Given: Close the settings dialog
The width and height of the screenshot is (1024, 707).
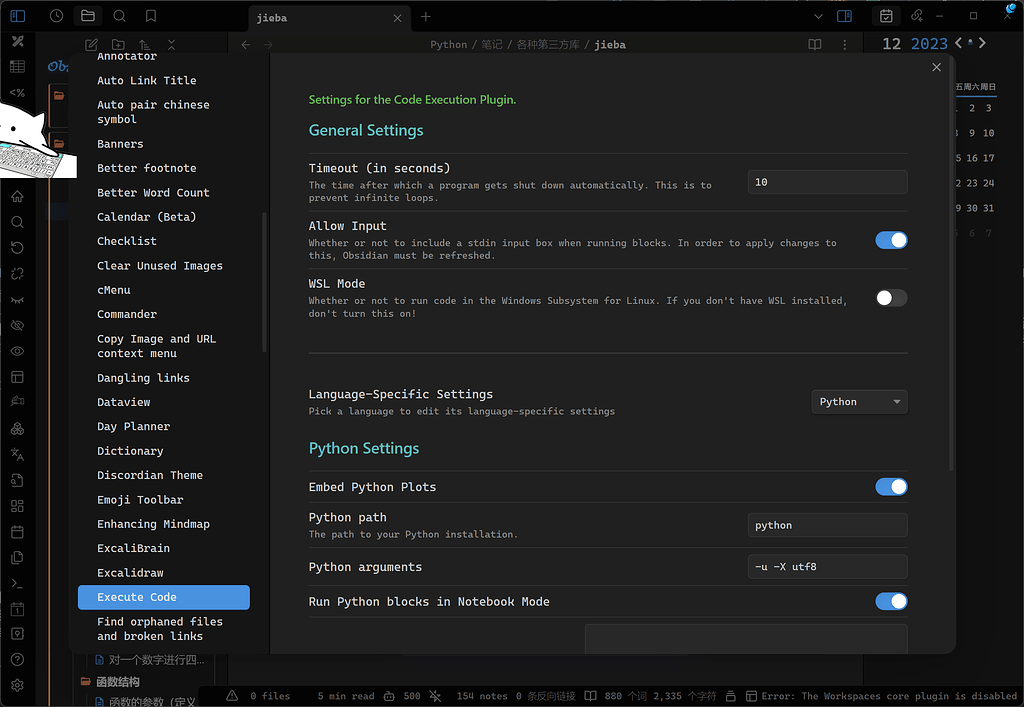Looking at the screenshot, I should tap(936, 67).
